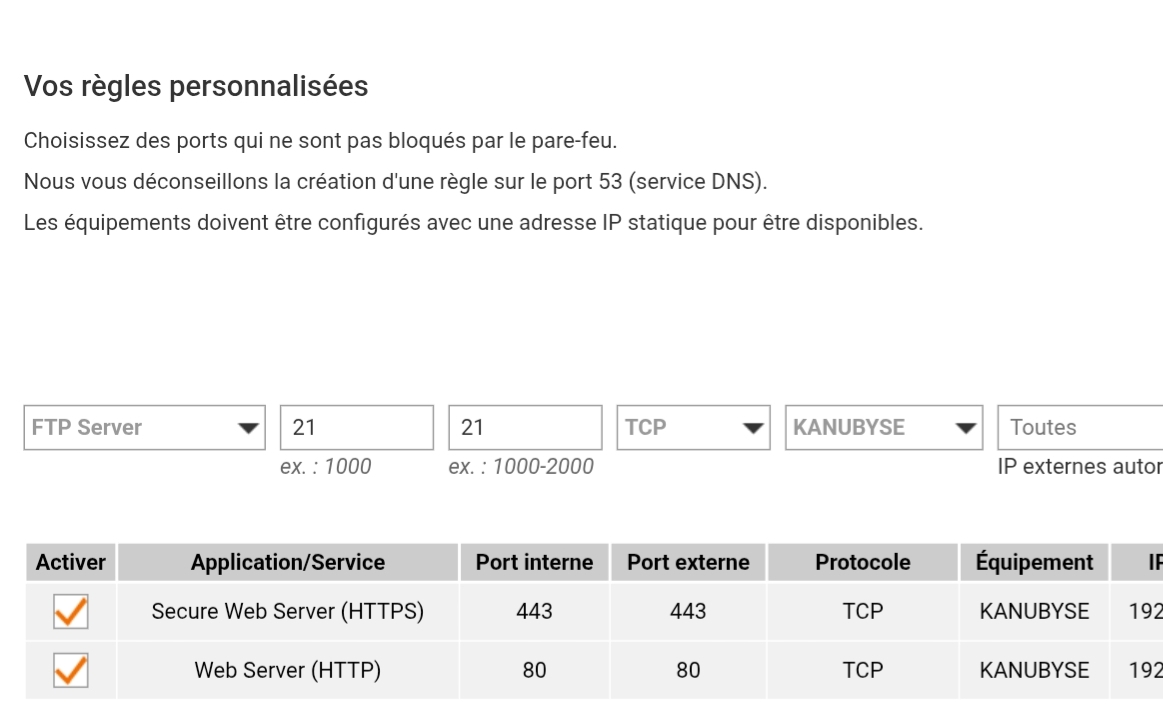Select the Port interne column header
The height and width of the screenshot is (722, 1163).
pyautogui.click(x=534, y=563)
